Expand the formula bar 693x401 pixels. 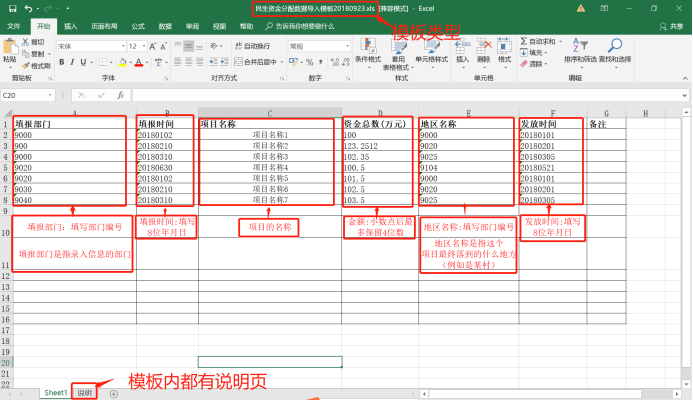pos(685,95)
